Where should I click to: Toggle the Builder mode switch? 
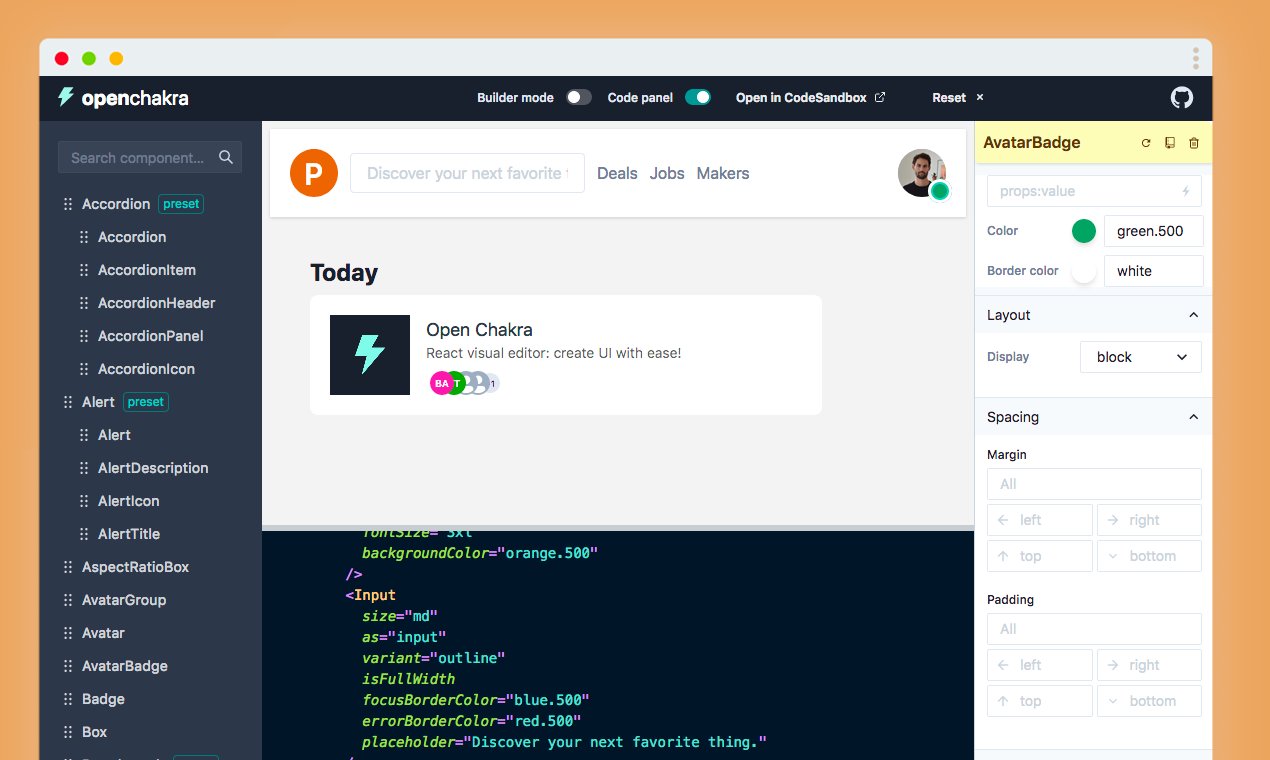pos(579,97)
